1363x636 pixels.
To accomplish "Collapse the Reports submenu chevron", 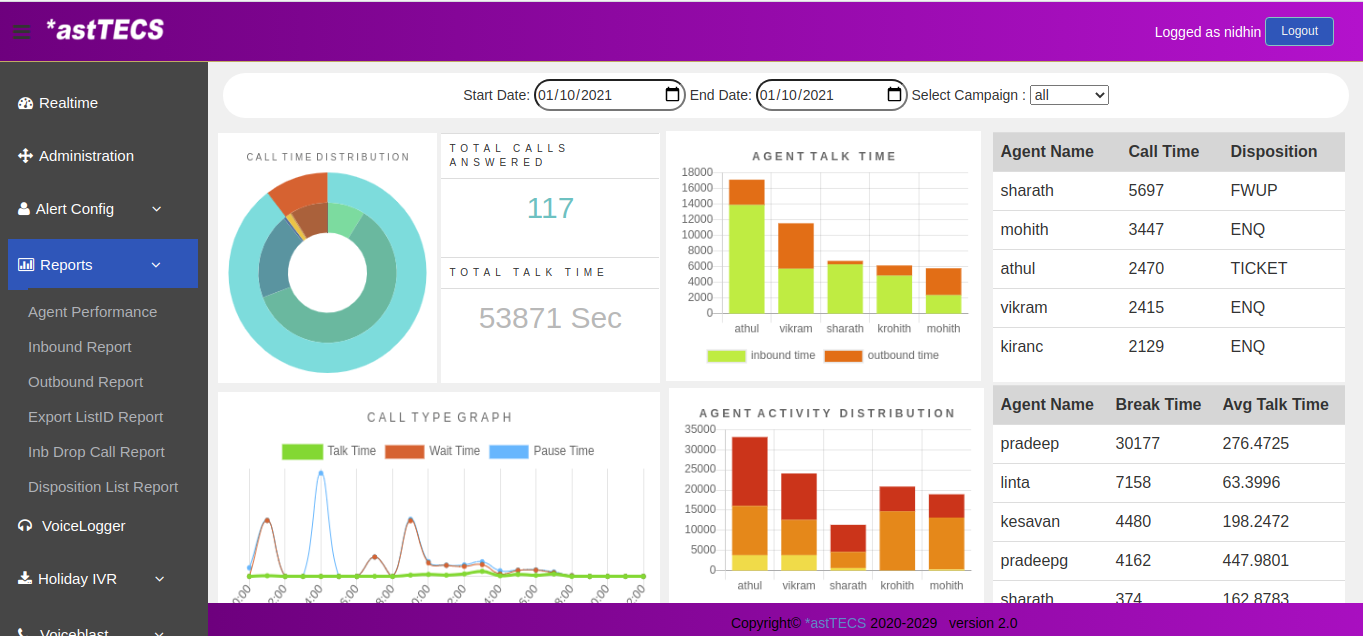I will pos(156,265).
